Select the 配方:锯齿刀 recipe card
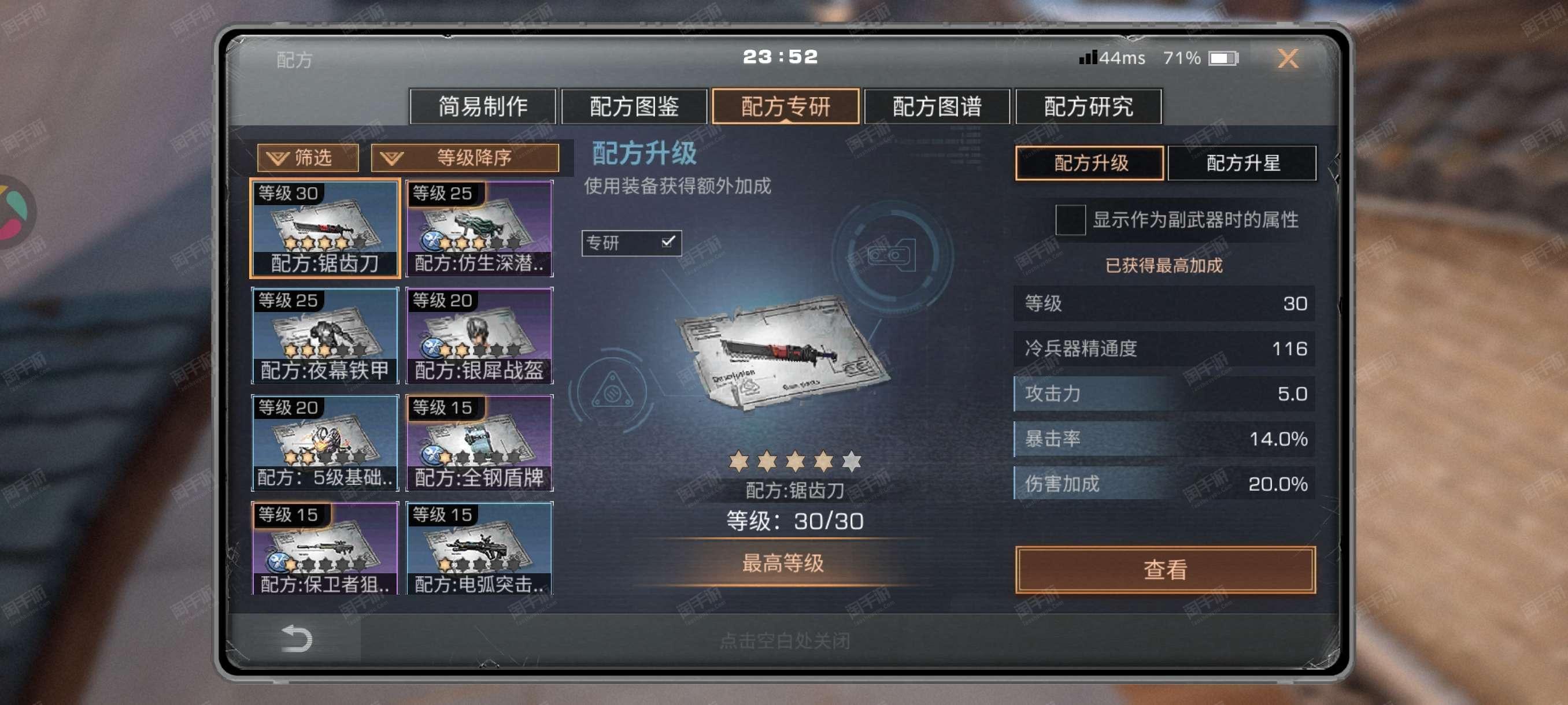 tap(325, 229)
